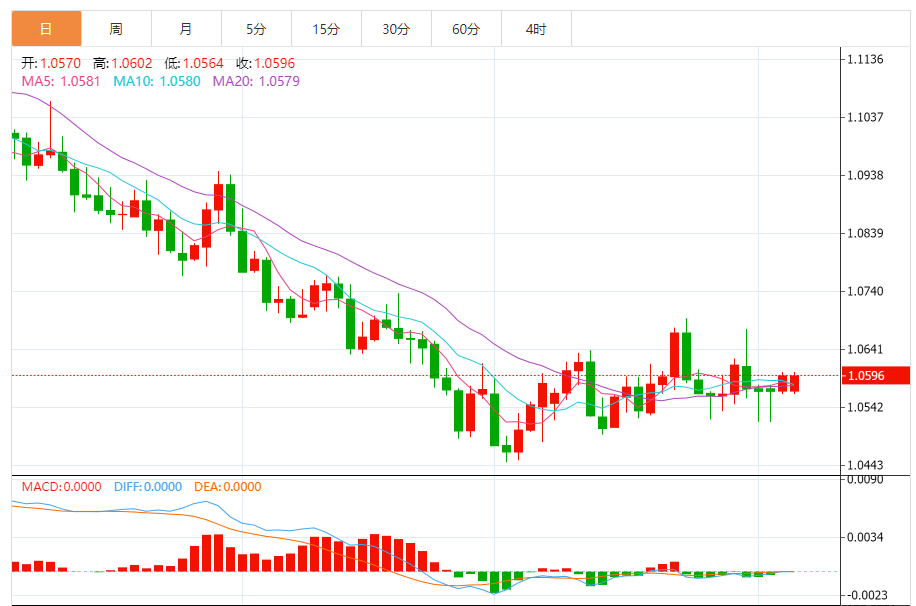Click the MA10: 1.0580 indicator label
Image resolution: width=916 pixels, height=606 pixels.
(x=157, y=81)
